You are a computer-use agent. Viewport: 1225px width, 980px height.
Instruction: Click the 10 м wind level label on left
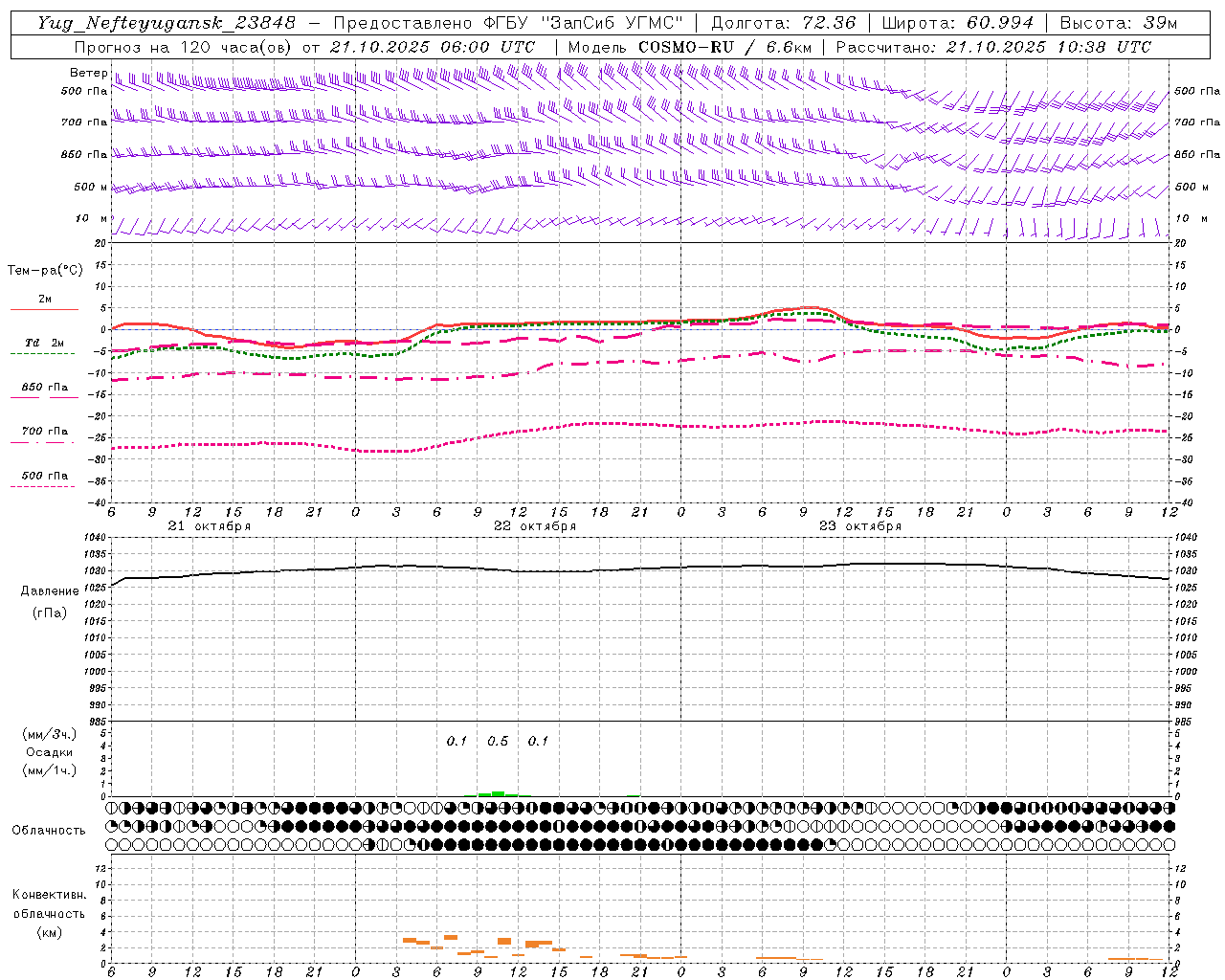(x=92, y=218)
